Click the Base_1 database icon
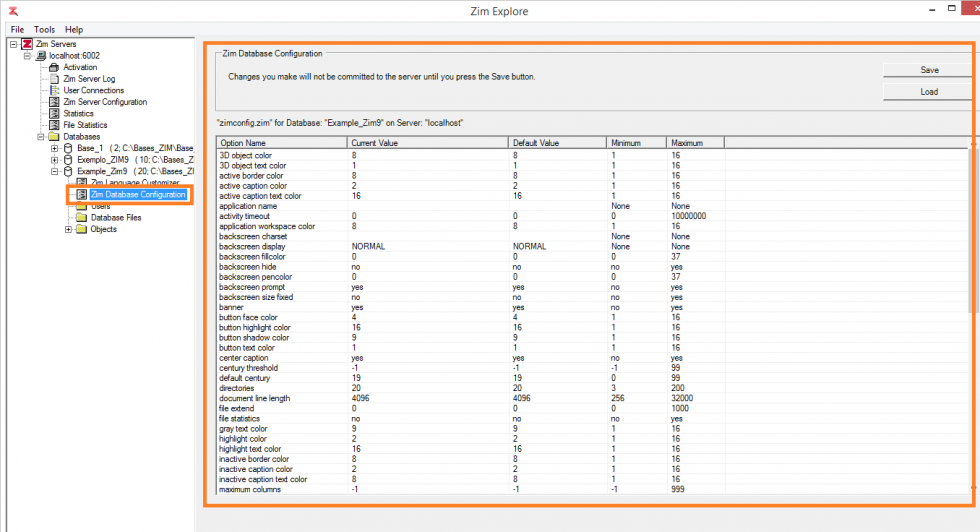This screenshot has height=532, width=980. pos(68,148)
